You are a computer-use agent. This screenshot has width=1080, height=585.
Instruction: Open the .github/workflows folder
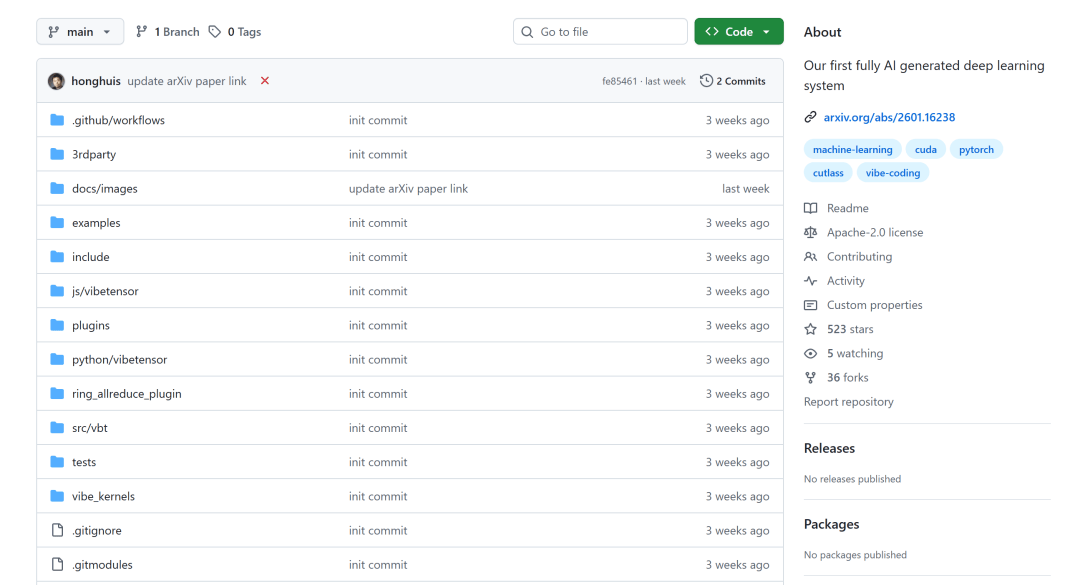(118, 120)
